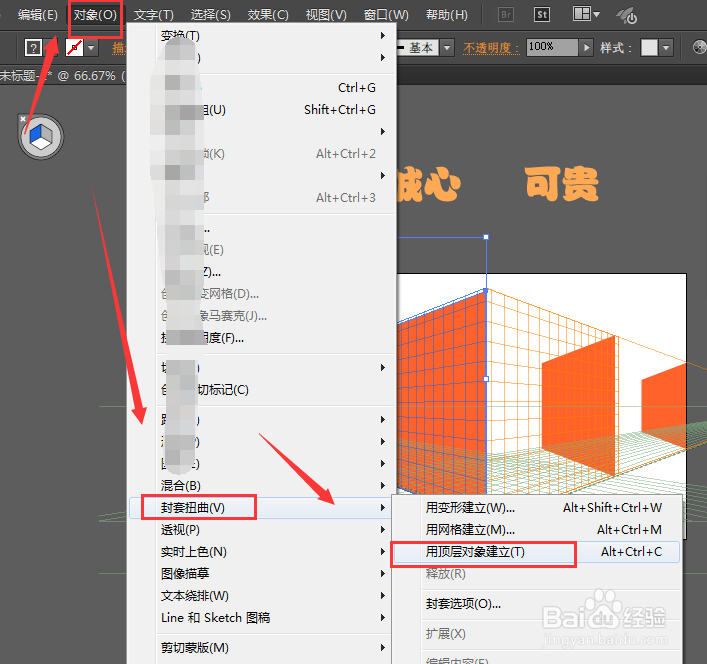Click the top selection handle on canvas
This screenshot has height=664, width=707.
pyautogui.click(x=486, y=237)
